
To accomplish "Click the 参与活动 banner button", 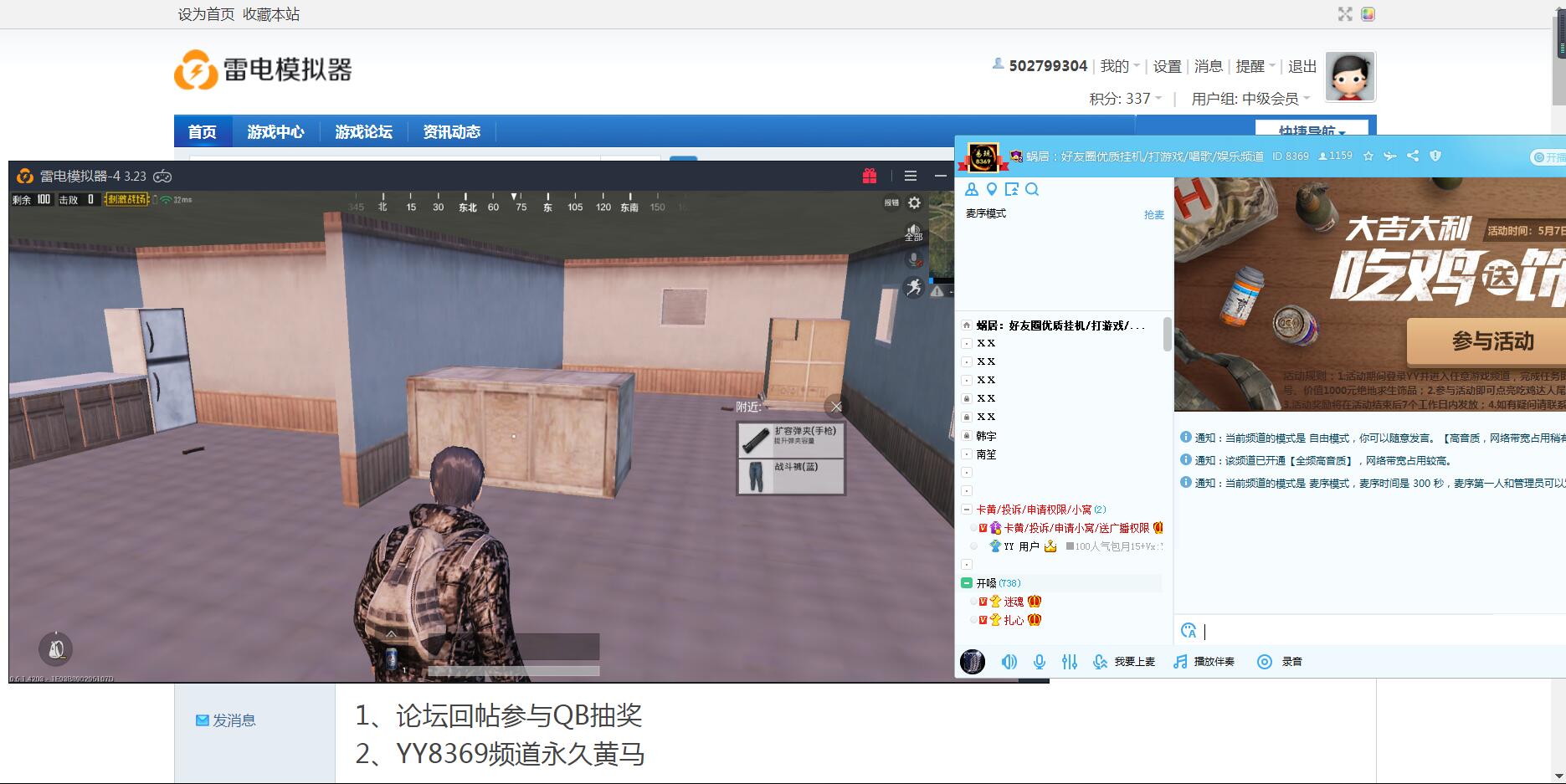I will pyautogui.click(x=1492, y=341).
